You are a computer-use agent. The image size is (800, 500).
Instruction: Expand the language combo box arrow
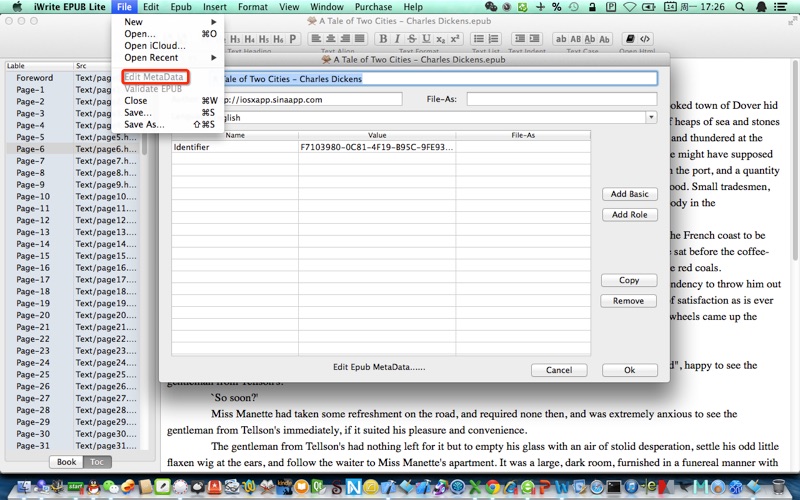click(x=651, y=117)
